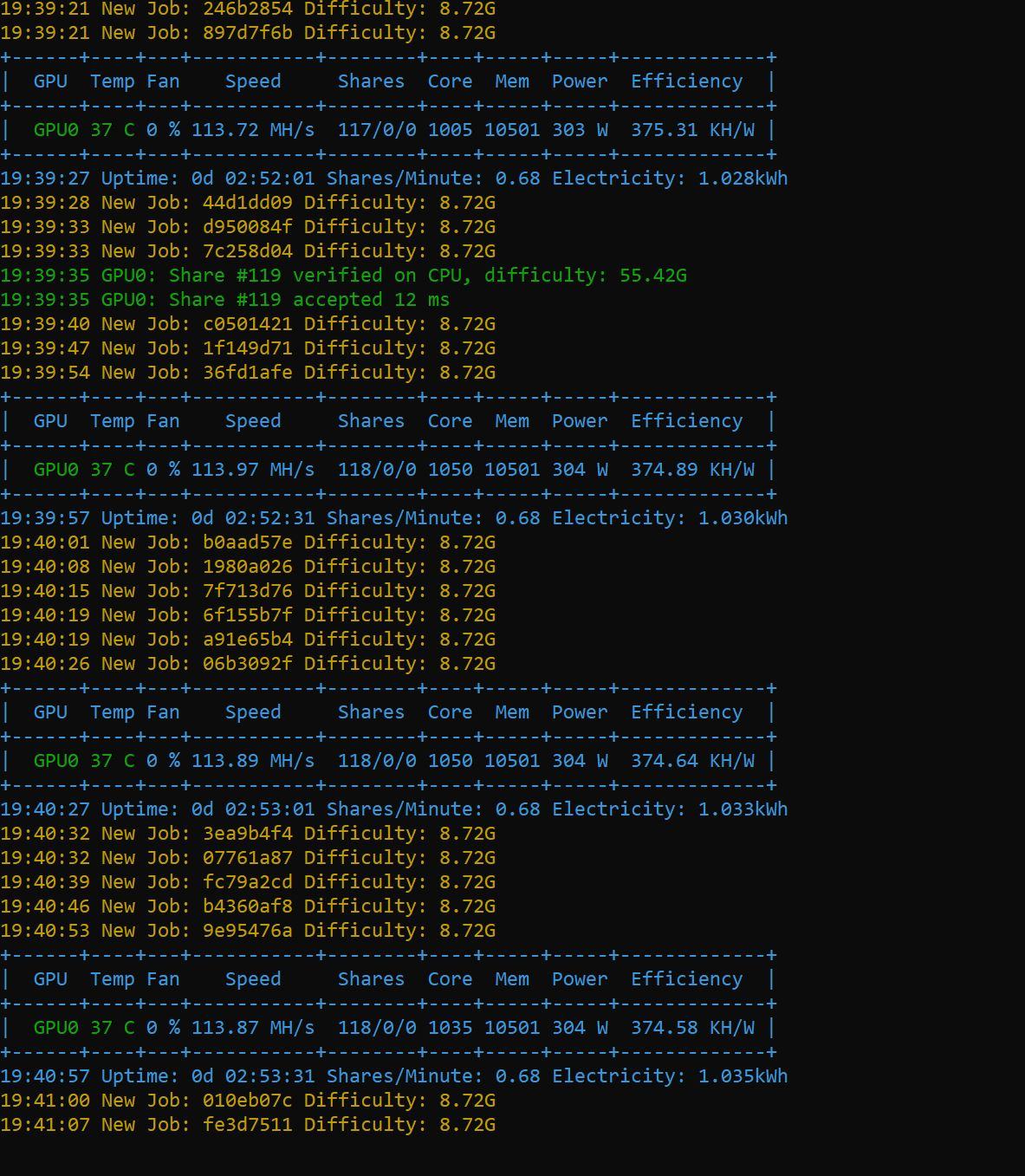Select New Job 010eb07c line
This screenshot has height=1176, width=1025.
coord(248,1101)
